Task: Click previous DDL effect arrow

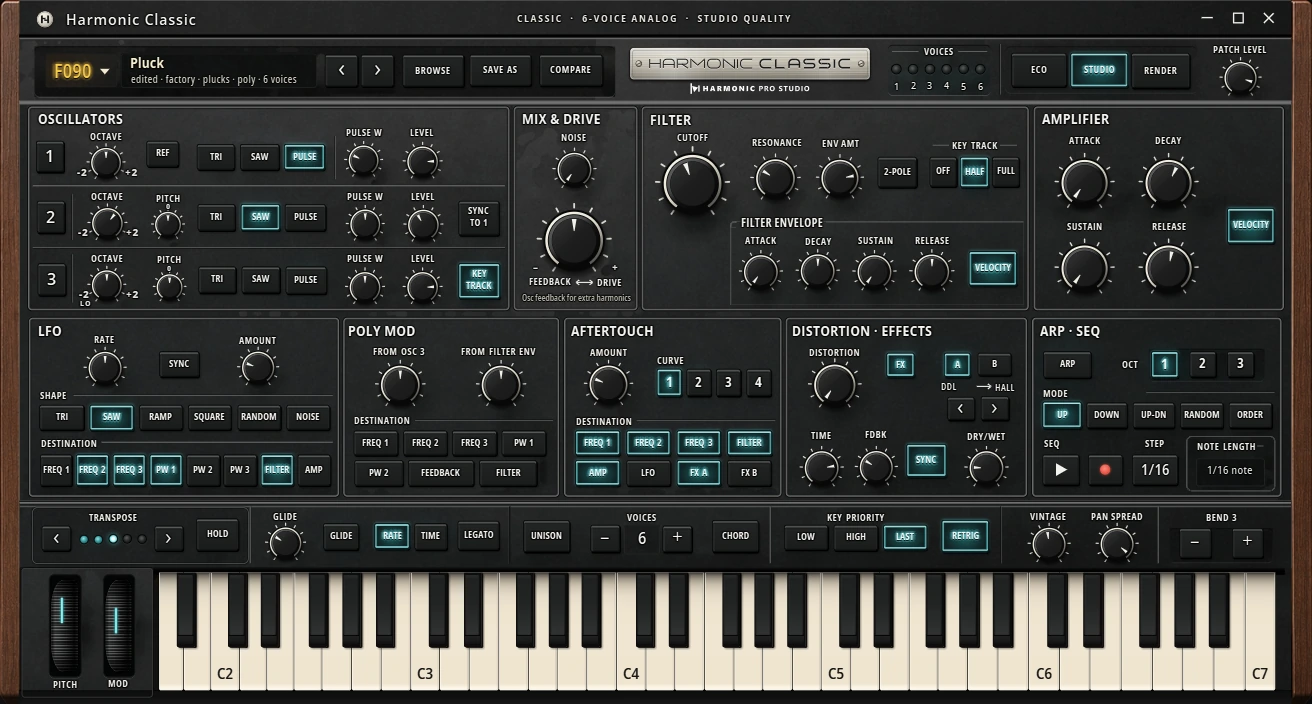Action: (x=960, y=408)
